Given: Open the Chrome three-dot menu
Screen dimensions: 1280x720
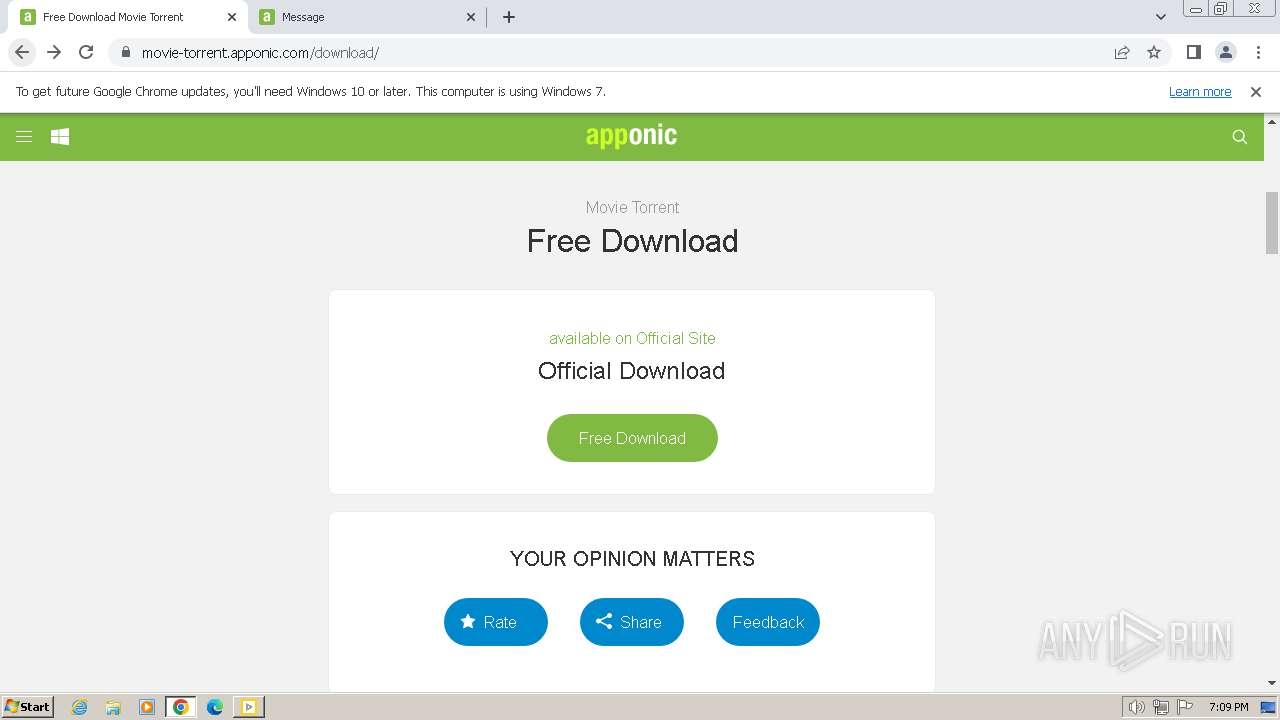Looking at the screenshot, I should (1258, 53).
